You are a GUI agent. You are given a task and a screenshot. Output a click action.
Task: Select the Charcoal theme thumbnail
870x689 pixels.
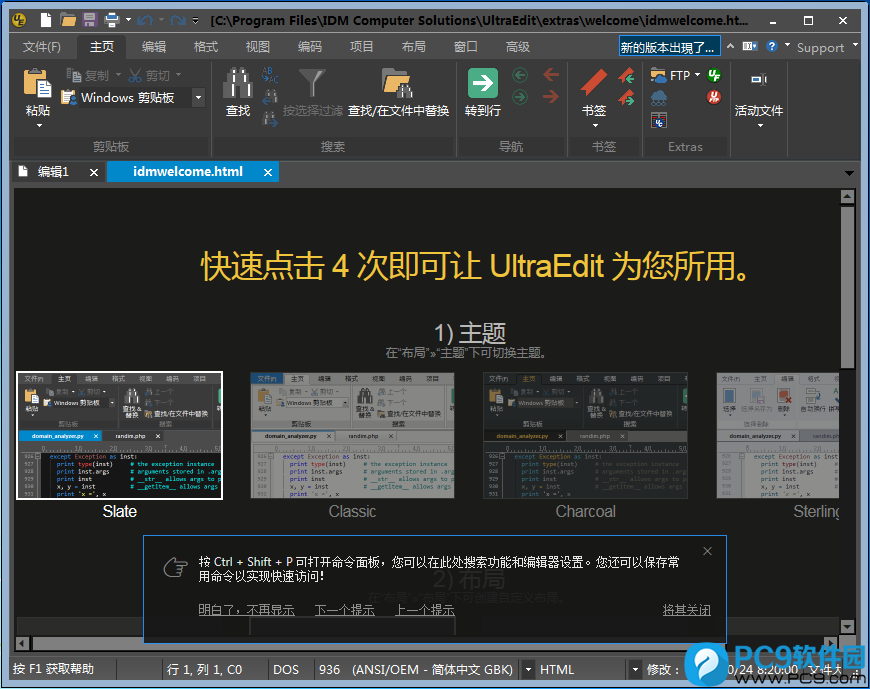click(585, 435)
